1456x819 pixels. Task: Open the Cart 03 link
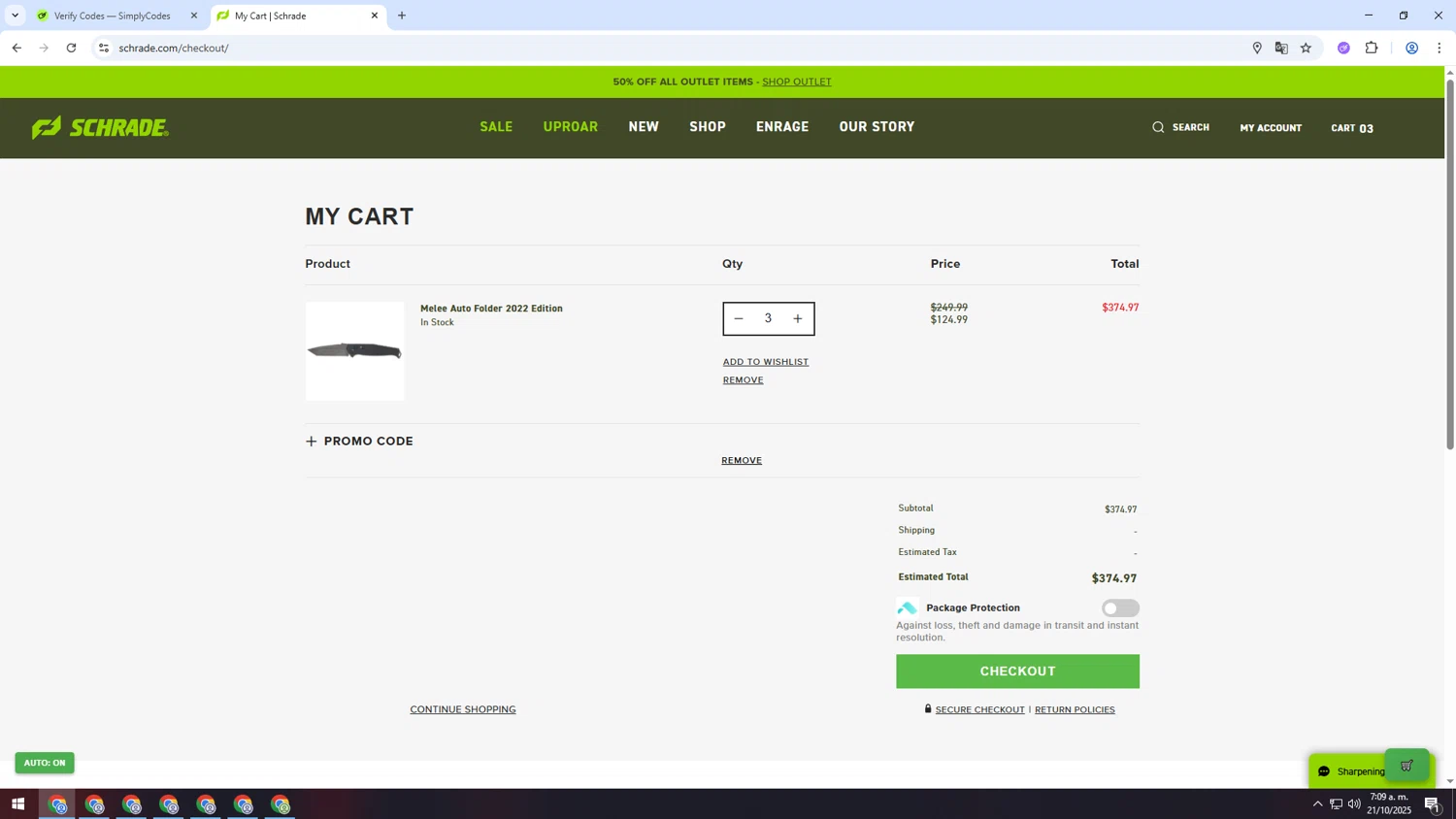click(1352, 128)
